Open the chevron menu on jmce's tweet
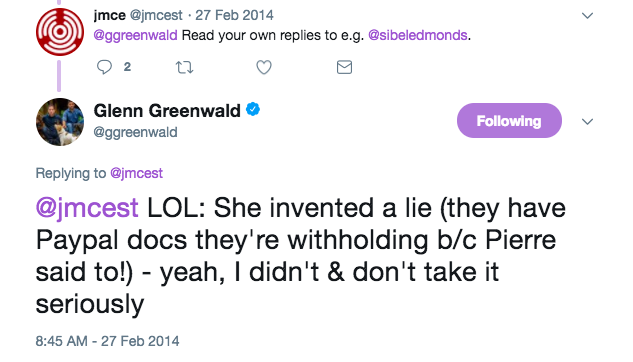Viewport: 633px width, 362px height. pos(587,16)
